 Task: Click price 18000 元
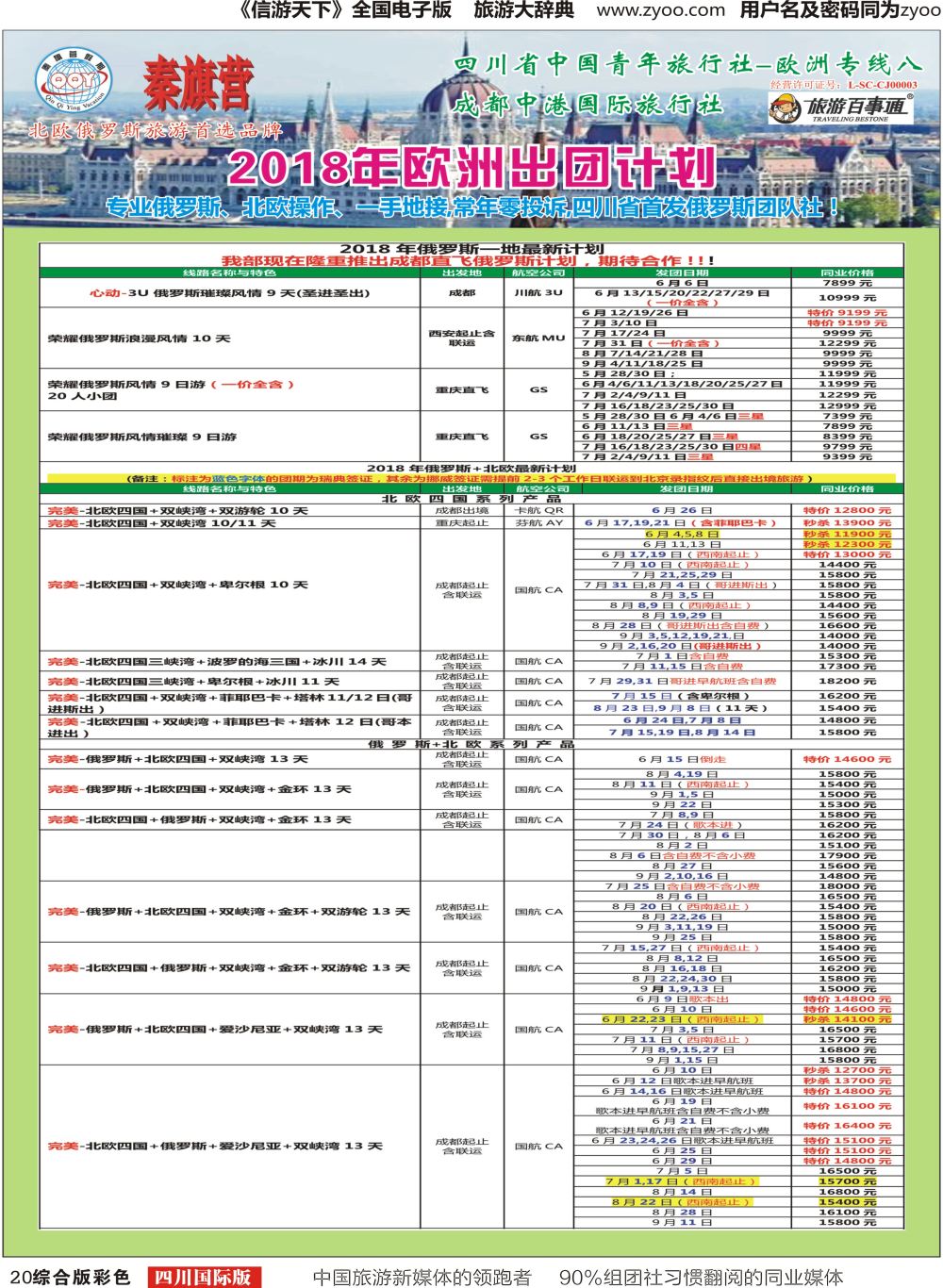coord(847,886)
